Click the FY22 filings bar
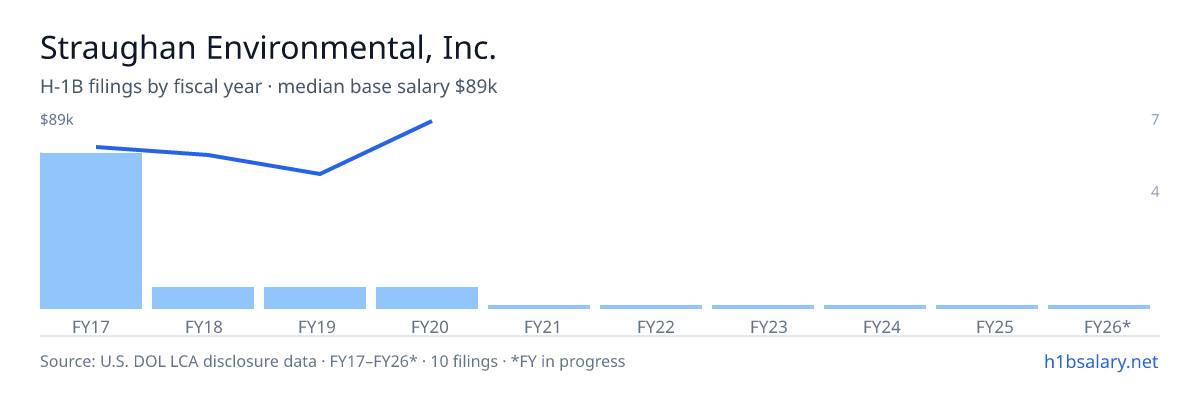Image resolution: width=1200 pixels, height=400 pixels. coord(651,307)
